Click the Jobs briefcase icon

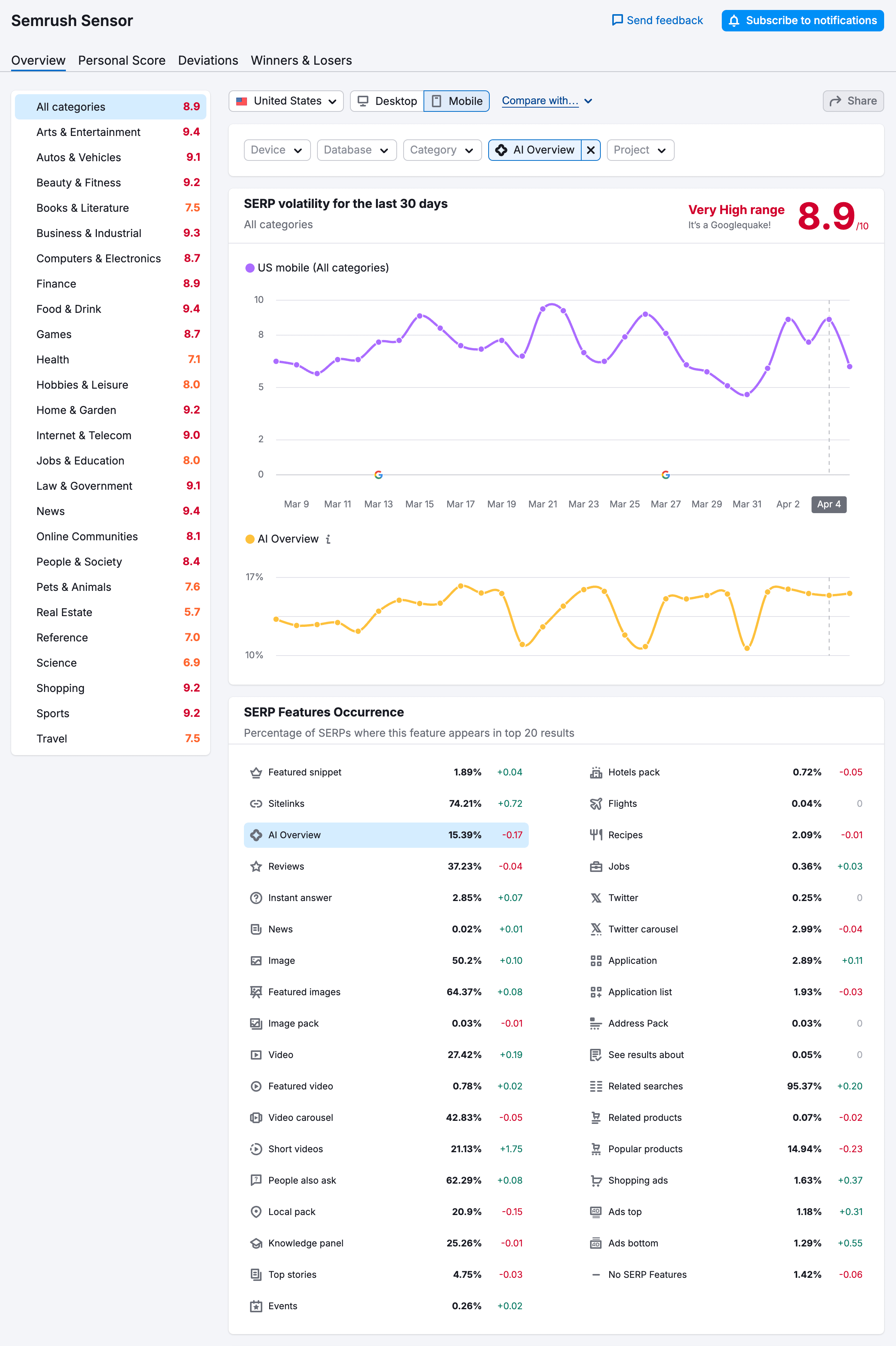tap(596, 867)
